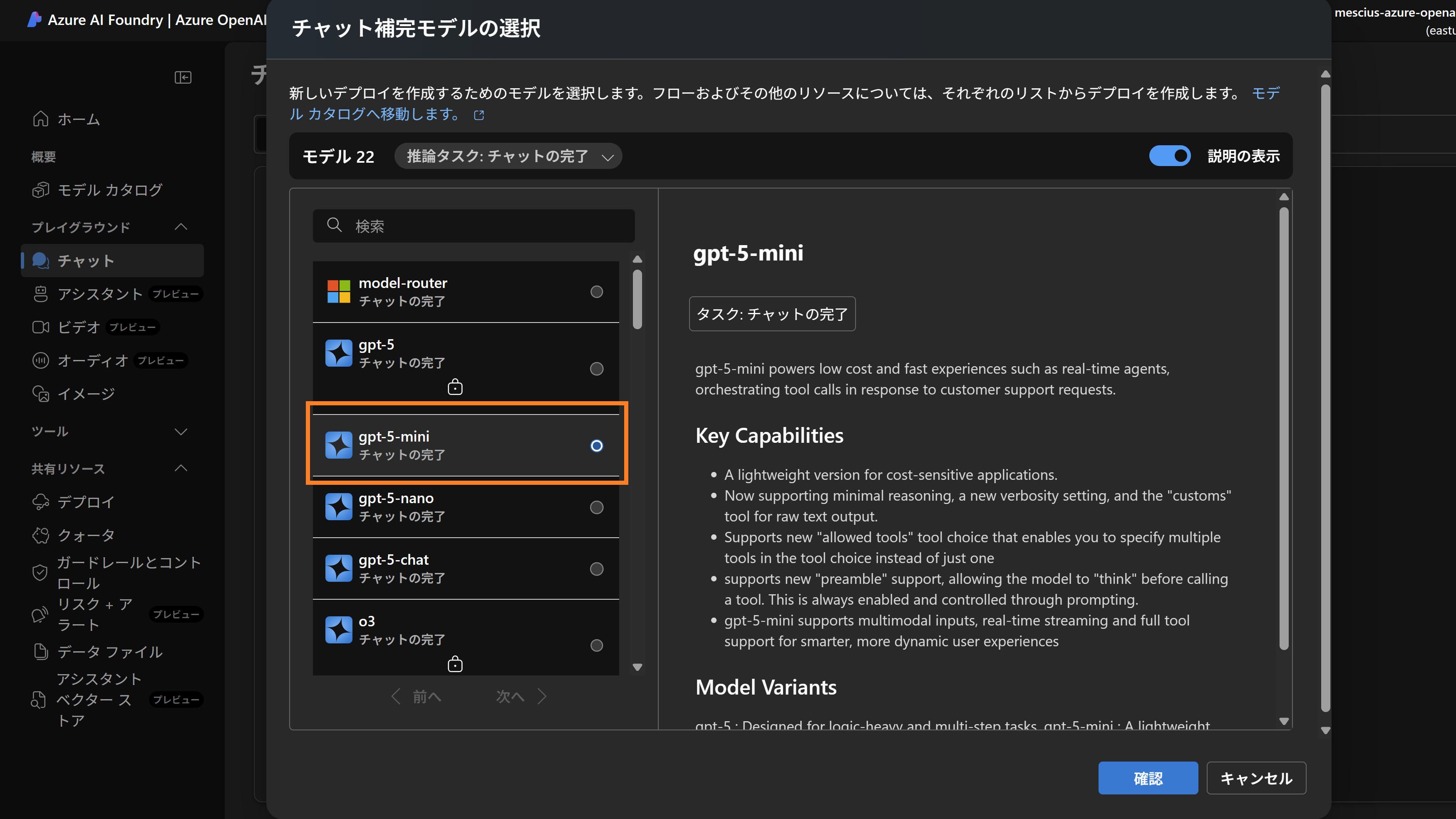Click the lock icon under gpt-5
Image resolution: width=1456 pixels, height=819 pixels.
click(455, 387)
